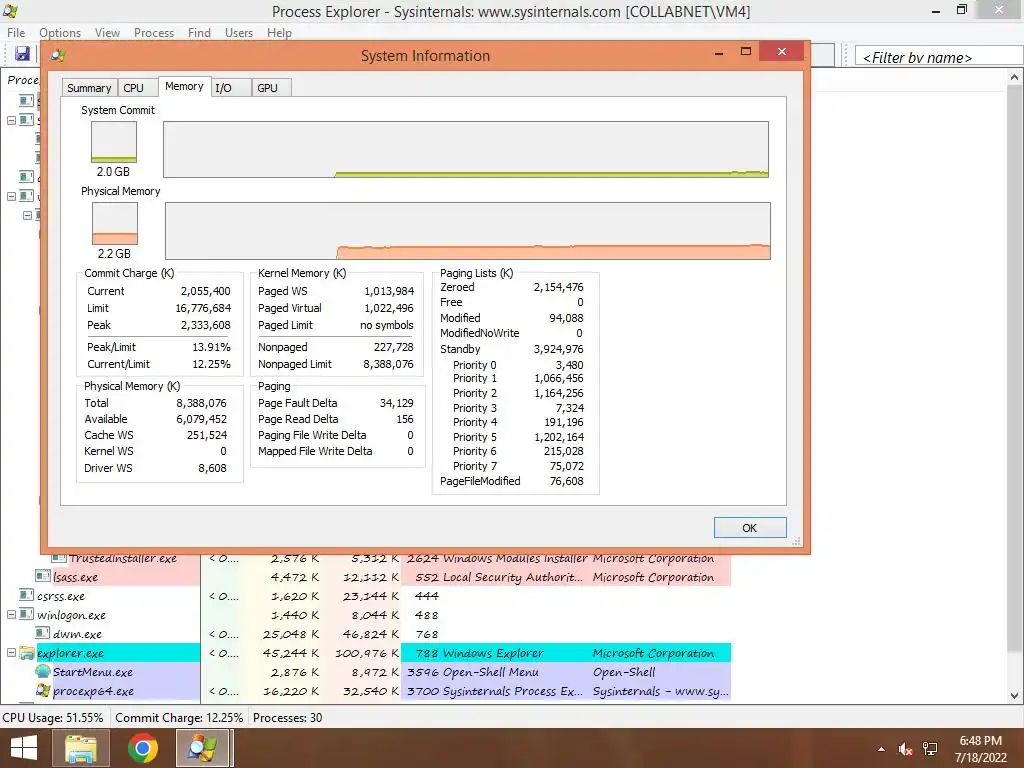Click the winlogon.exe process icon
1024x768 pixels.
(26, 614)
